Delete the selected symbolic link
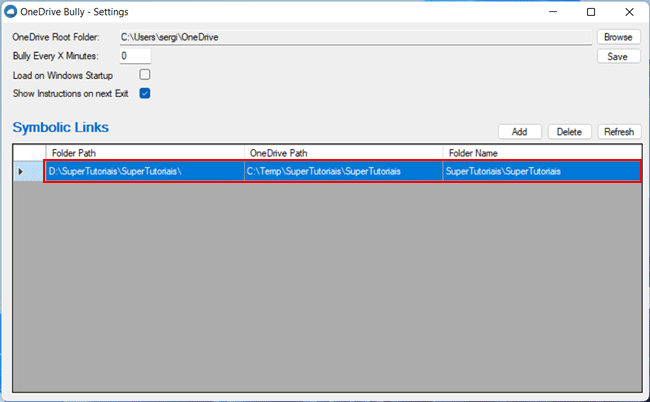Viewport: 650px width, 402px height. pos(569,132)
